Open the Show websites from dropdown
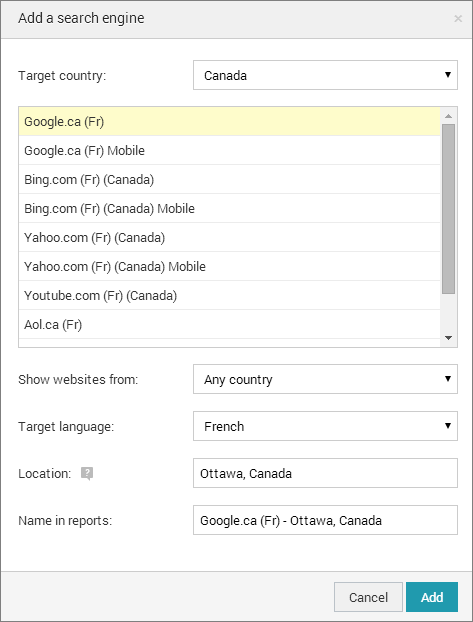Viewport: 473px width, 622px height. (325, 379)
